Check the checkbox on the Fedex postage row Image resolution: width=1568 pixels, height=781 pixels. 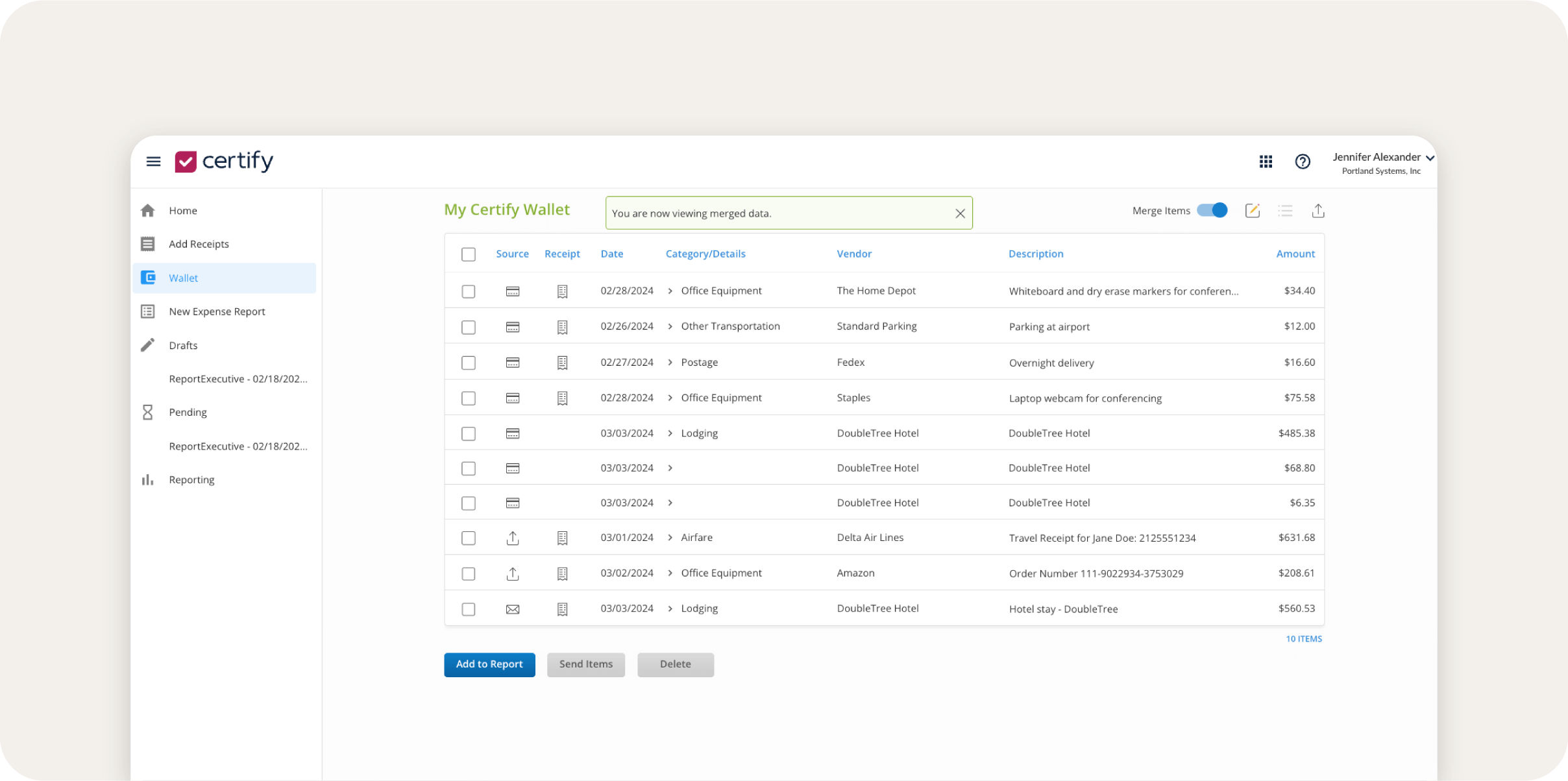pyautogui.click(x=468, y=363)
